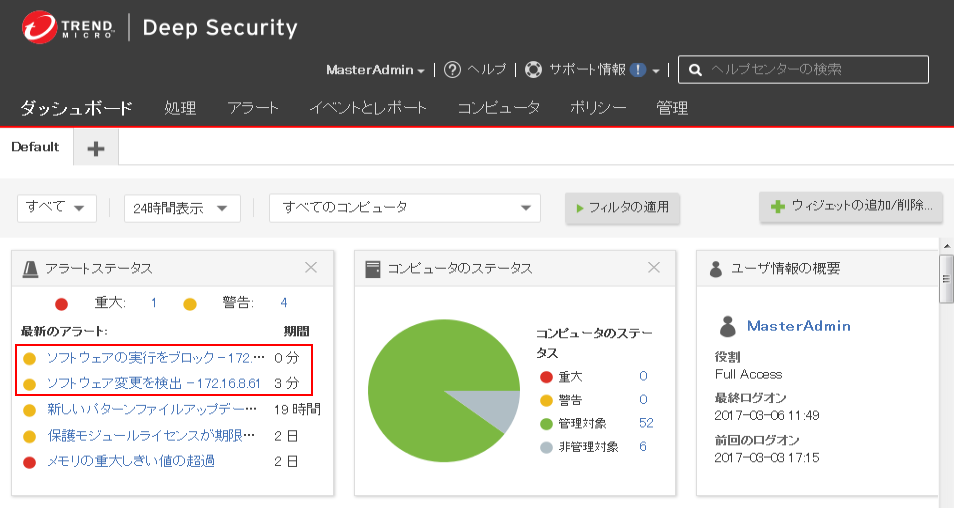The height and width of the screenshot is (508, 954).
Task: Click ウィジェットの追加/削除 button
Action: click(851, 207)
